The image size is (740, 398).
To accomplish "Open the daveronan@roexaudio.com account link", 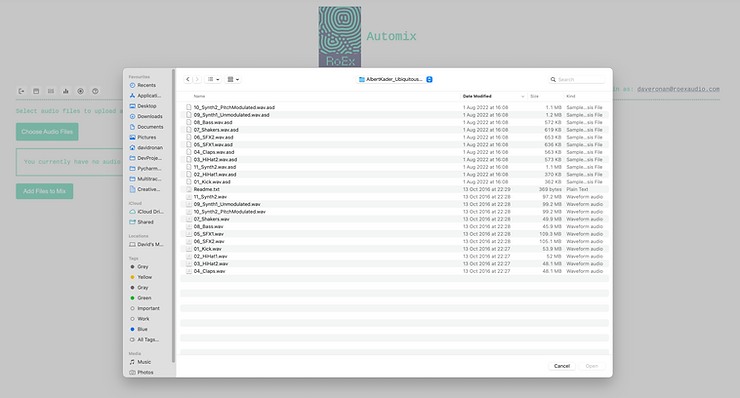I will (x=678, y=89).
